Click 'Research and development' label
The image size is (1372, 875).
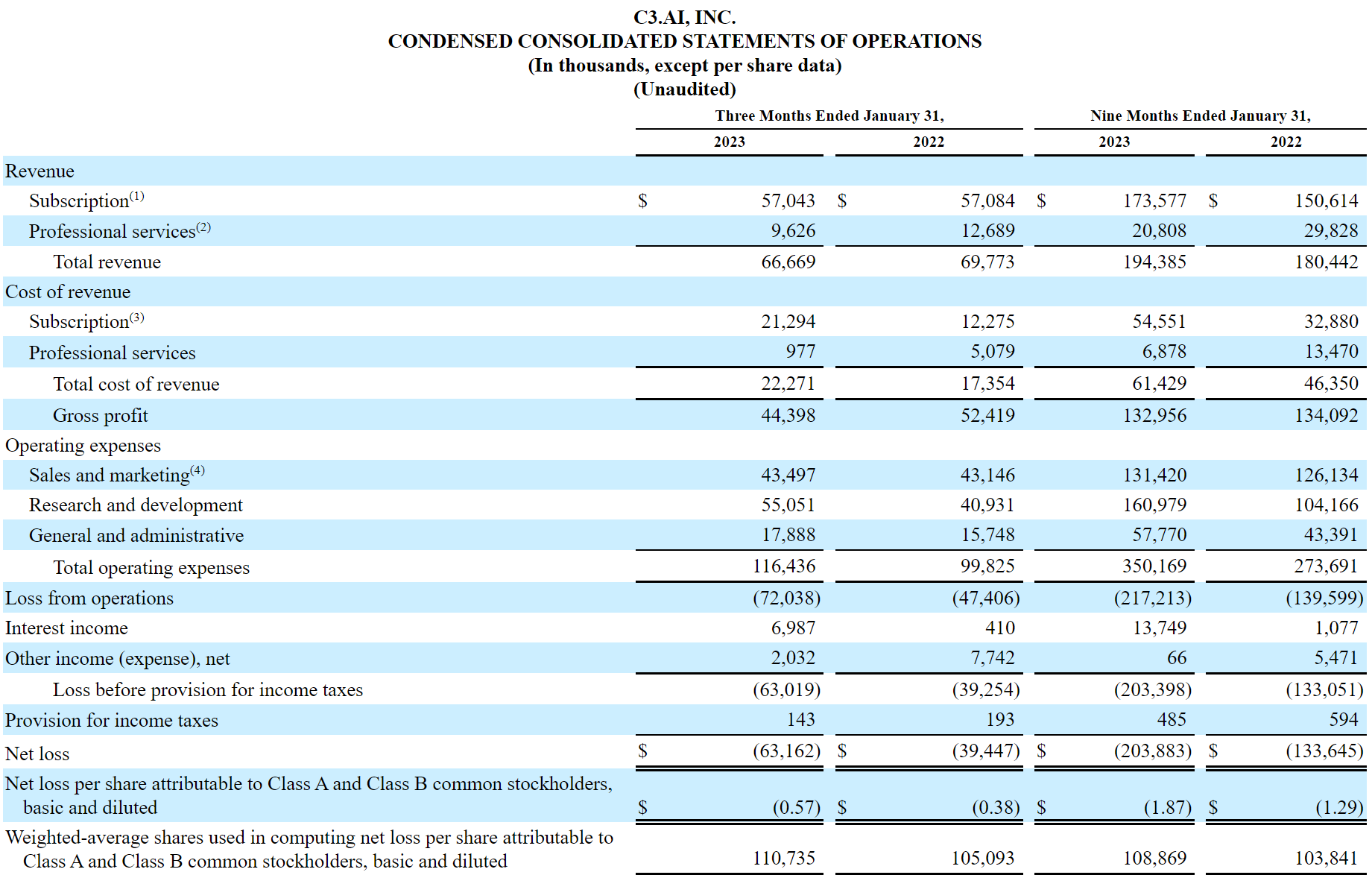(136, 505)
